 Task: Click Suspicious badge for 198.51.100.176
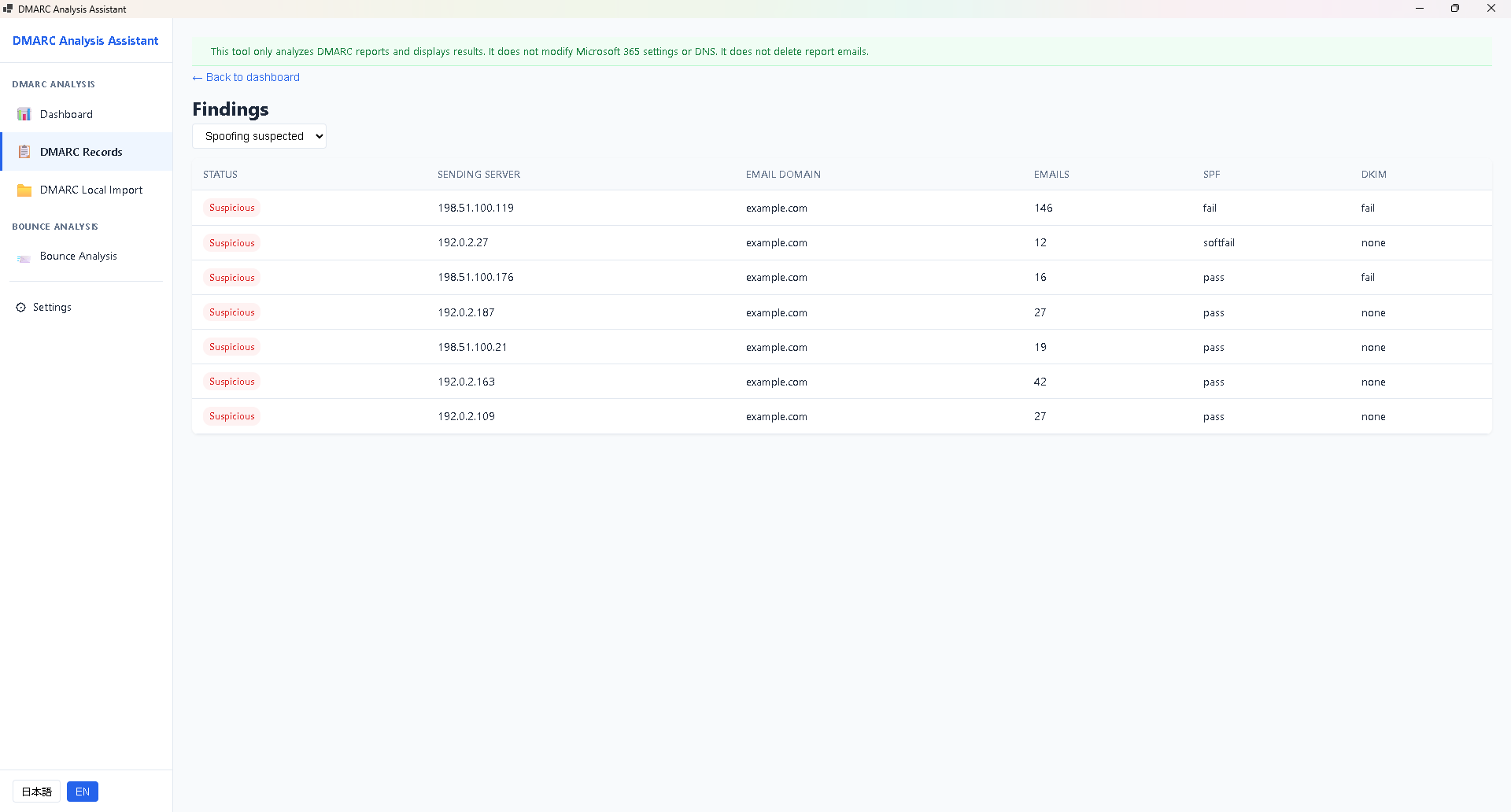(232, 278)
